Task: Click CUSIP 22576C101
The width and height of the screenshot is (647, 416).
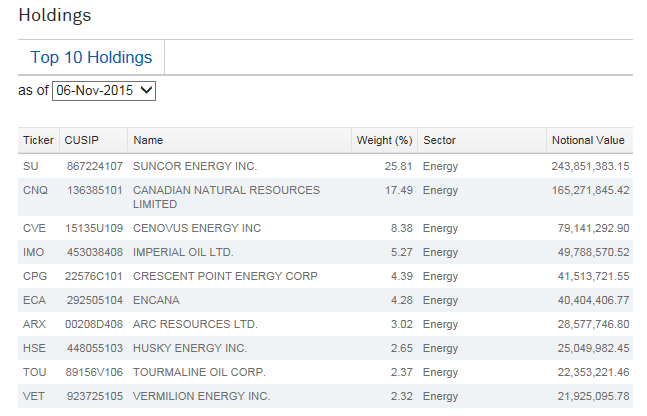Action: pos(94,276)
